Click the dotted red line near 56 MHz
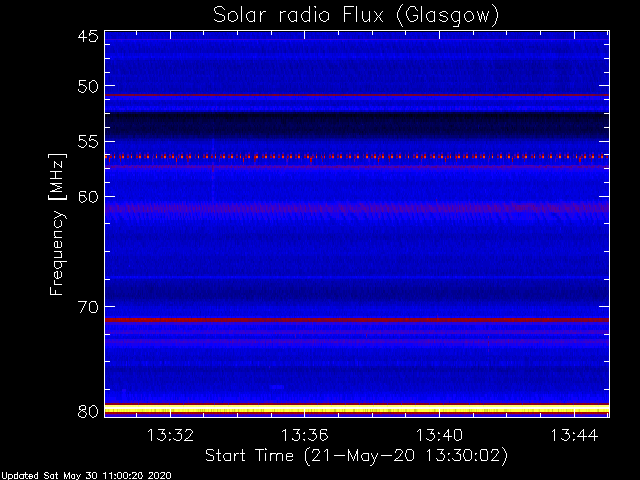Viewport: 640px width, 480px height. (x=357, y=157)
